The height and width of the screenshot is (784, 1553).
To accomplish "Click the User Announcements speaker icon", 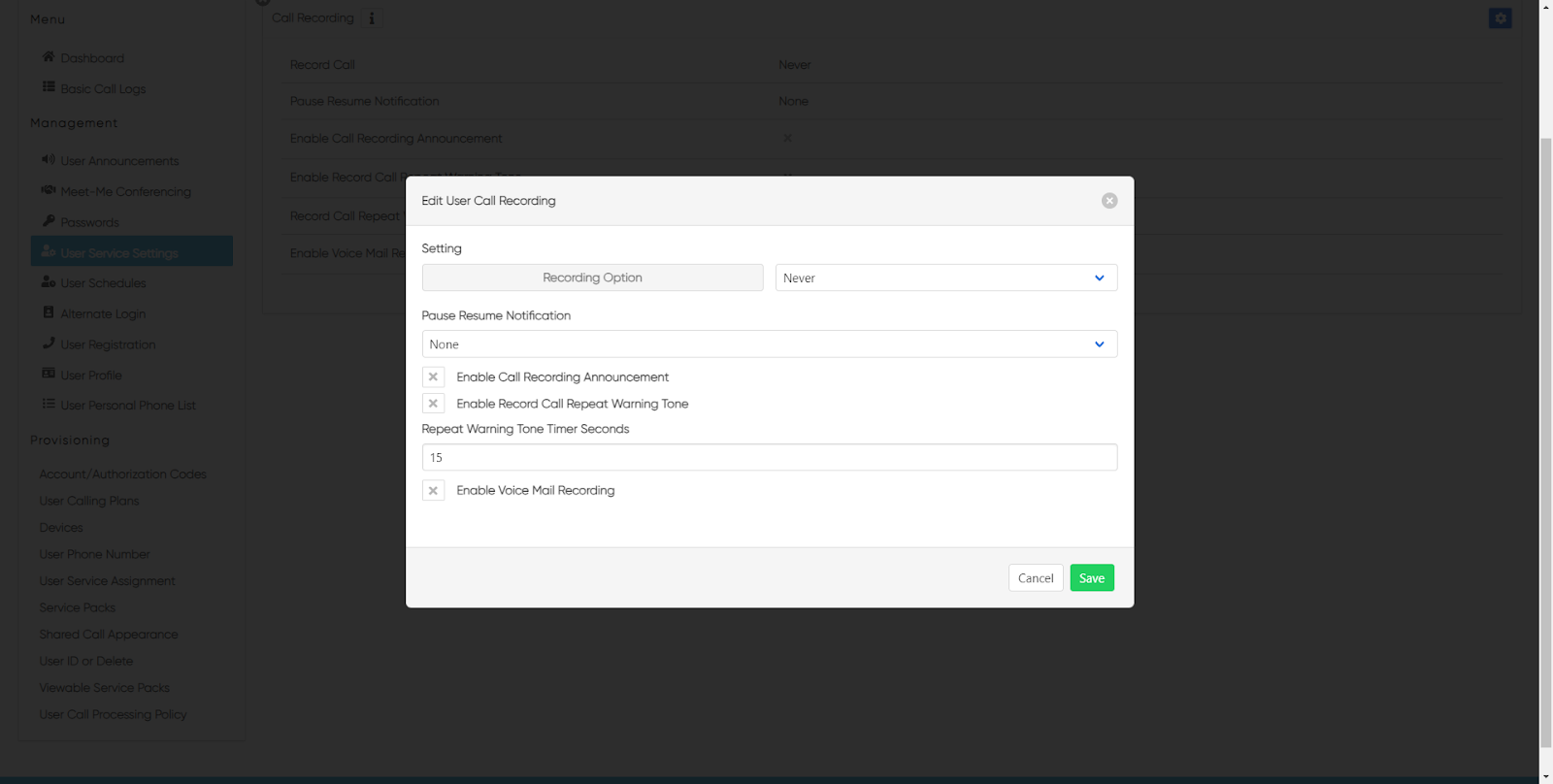I will coord(49,159).
